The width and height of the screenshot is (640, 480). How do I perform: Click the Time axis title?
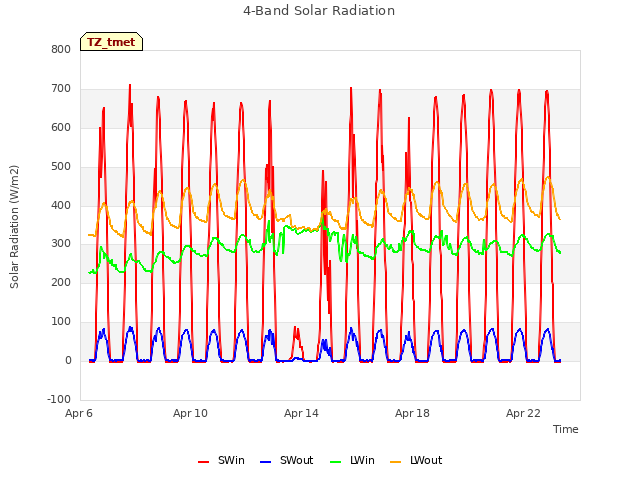click(566, 429)
